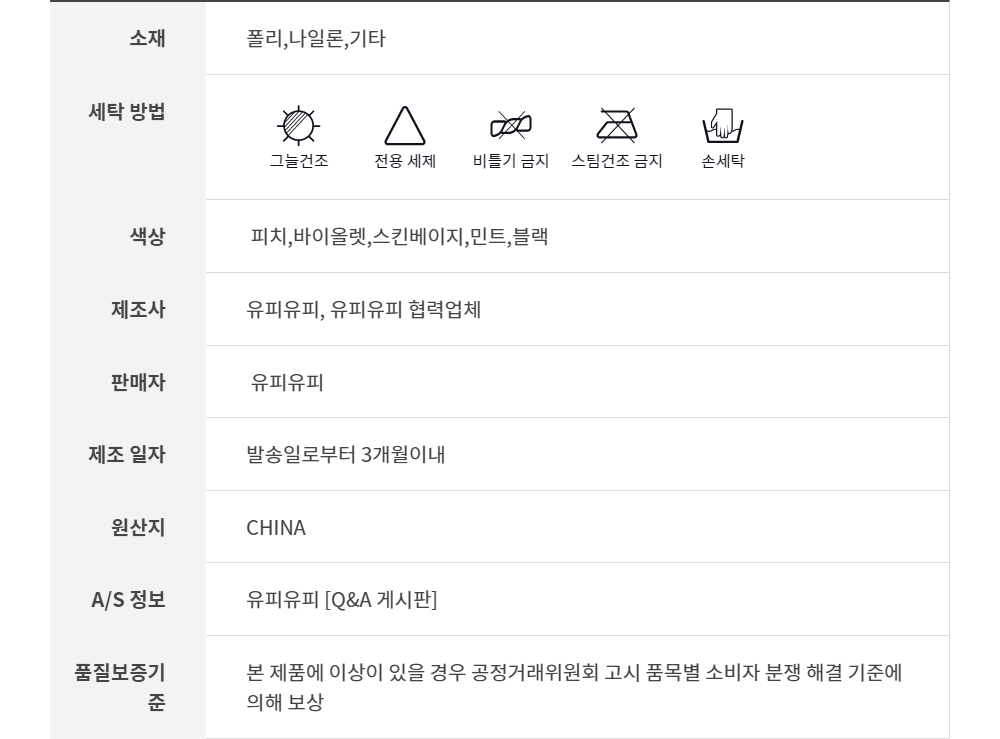Click the 손세탁 caption text
Screen dimensions: 1000x739
[x=723, y=161]
